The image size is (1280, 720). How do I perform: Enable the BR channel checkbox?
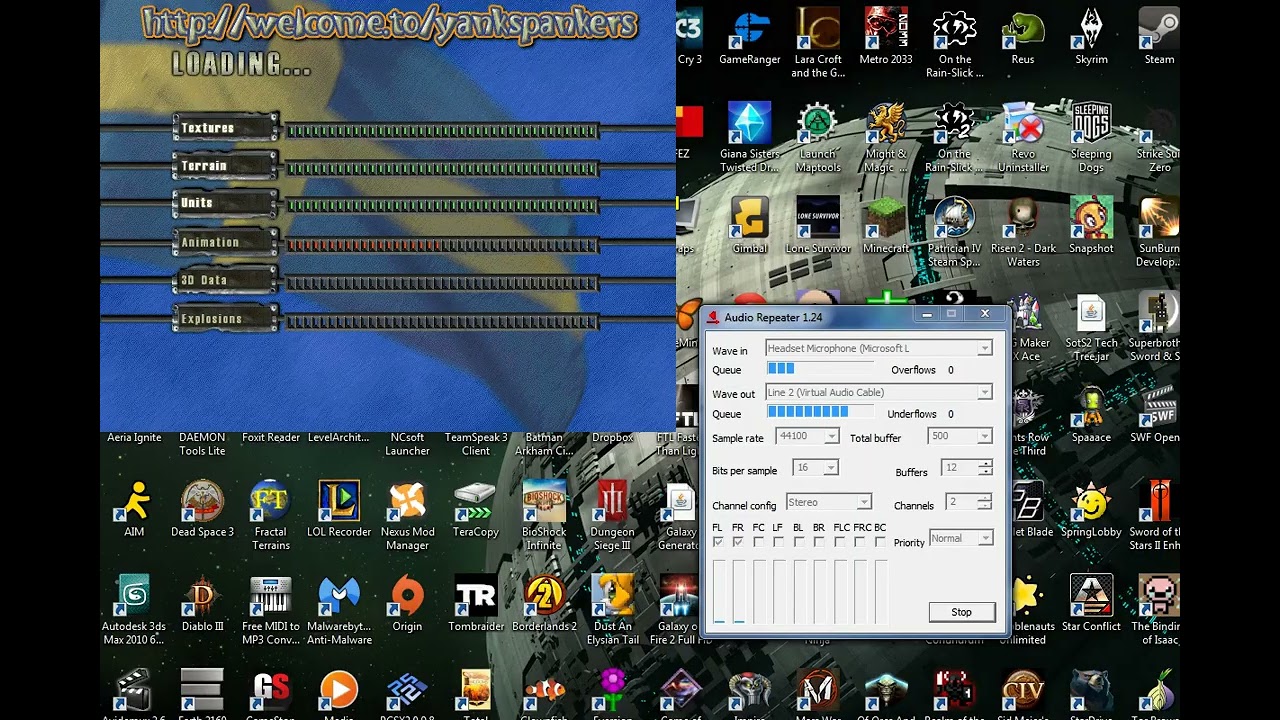(x=819, y=541)
